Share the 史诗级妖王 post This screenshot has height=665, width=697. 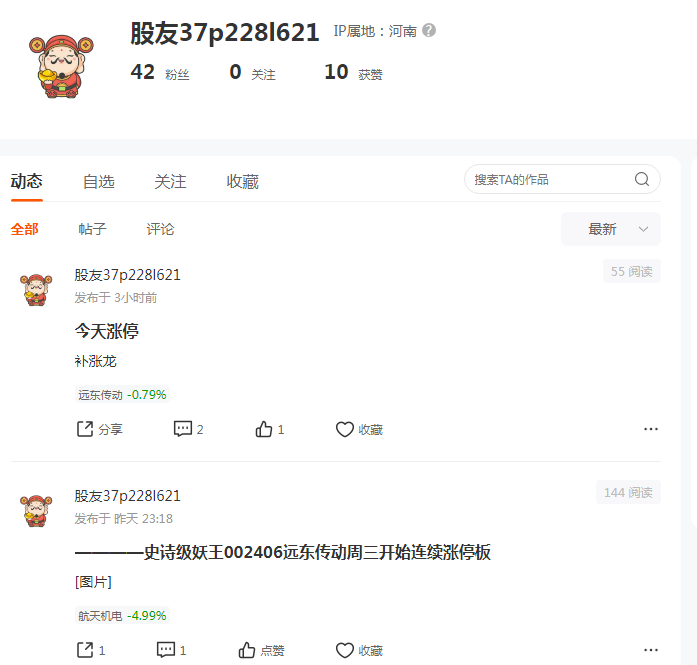click(x=91, y=650)
